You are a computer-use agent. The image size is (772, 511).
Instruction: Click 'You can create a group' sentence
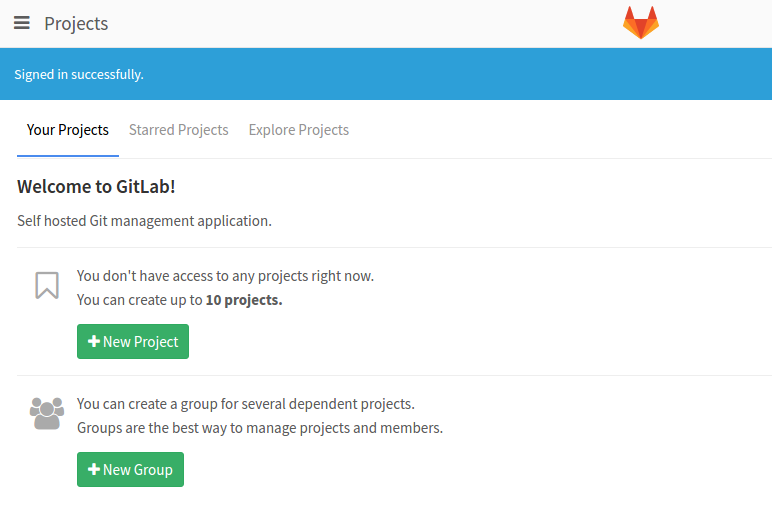246,404
